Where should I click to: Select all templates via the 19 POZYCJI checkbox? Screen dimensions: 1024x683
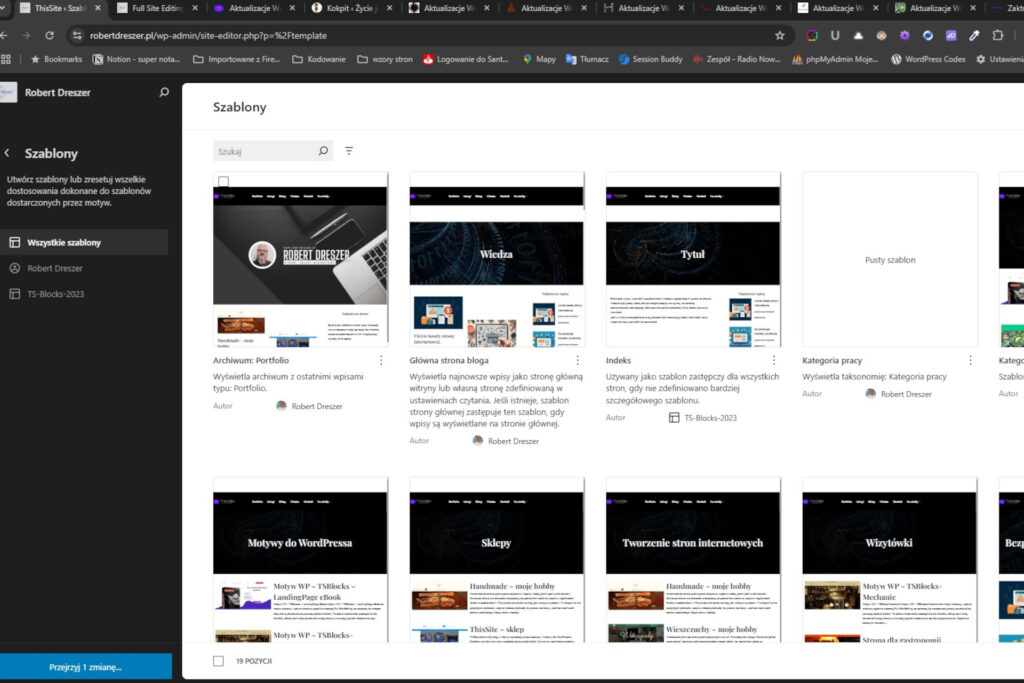tap(216, 661)
